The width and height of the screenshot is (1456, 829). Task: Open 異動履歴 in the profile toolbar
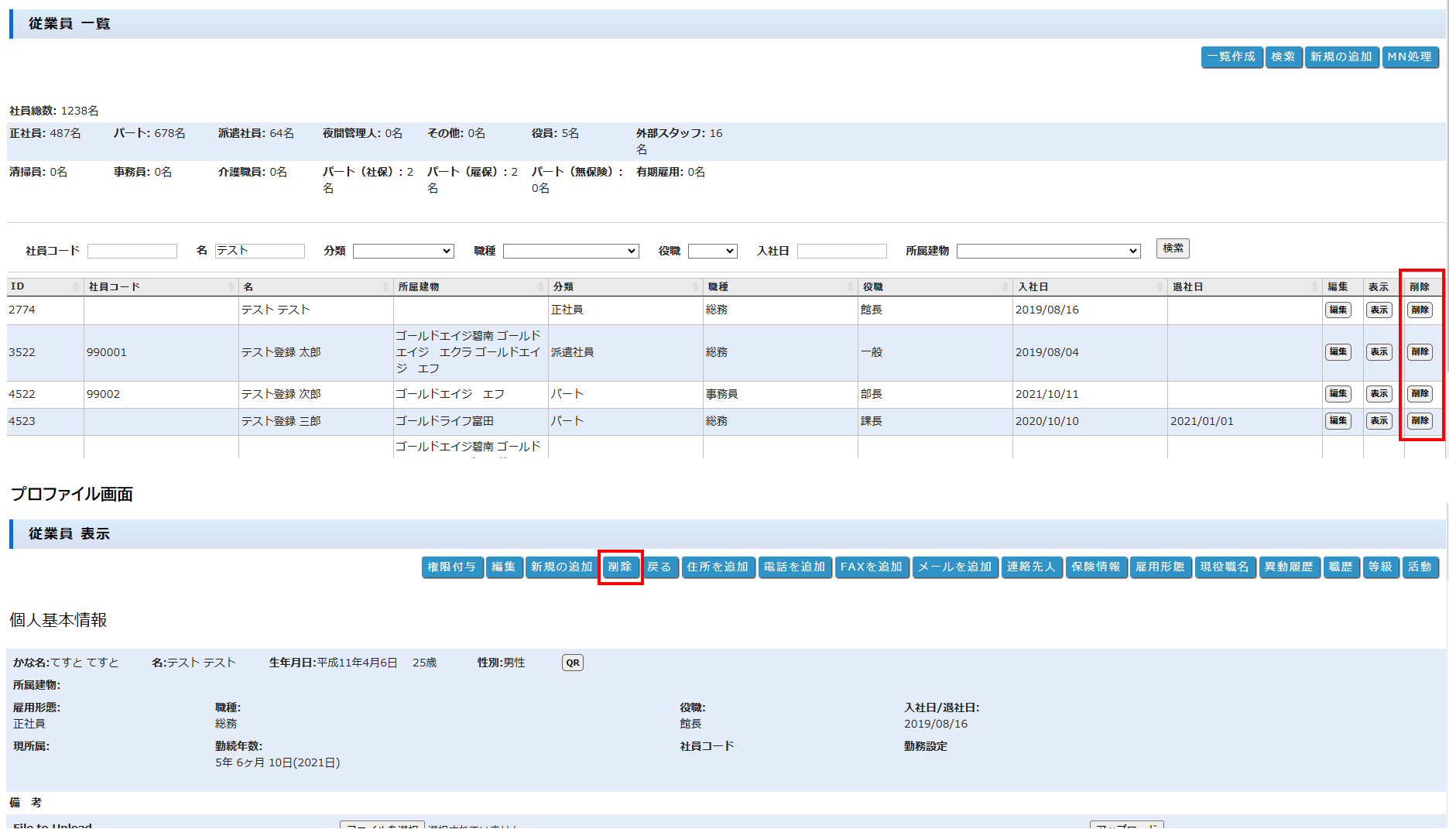(1288, 567)
